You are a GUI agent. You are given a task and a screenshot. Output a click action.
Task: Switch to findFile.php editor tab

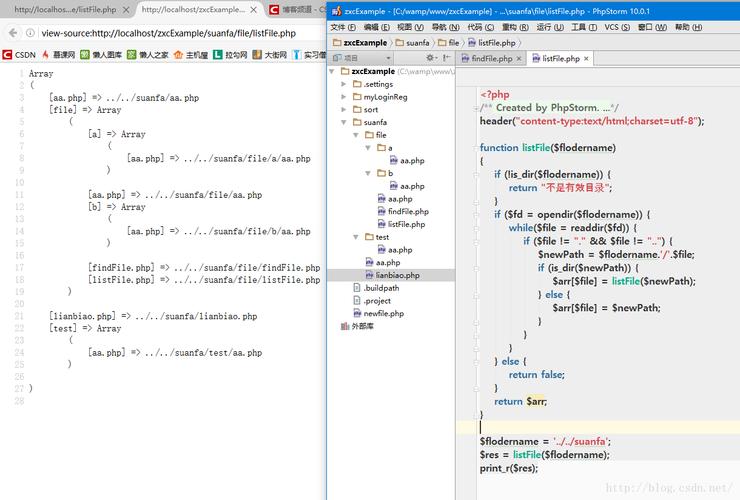tap(487, 59)
